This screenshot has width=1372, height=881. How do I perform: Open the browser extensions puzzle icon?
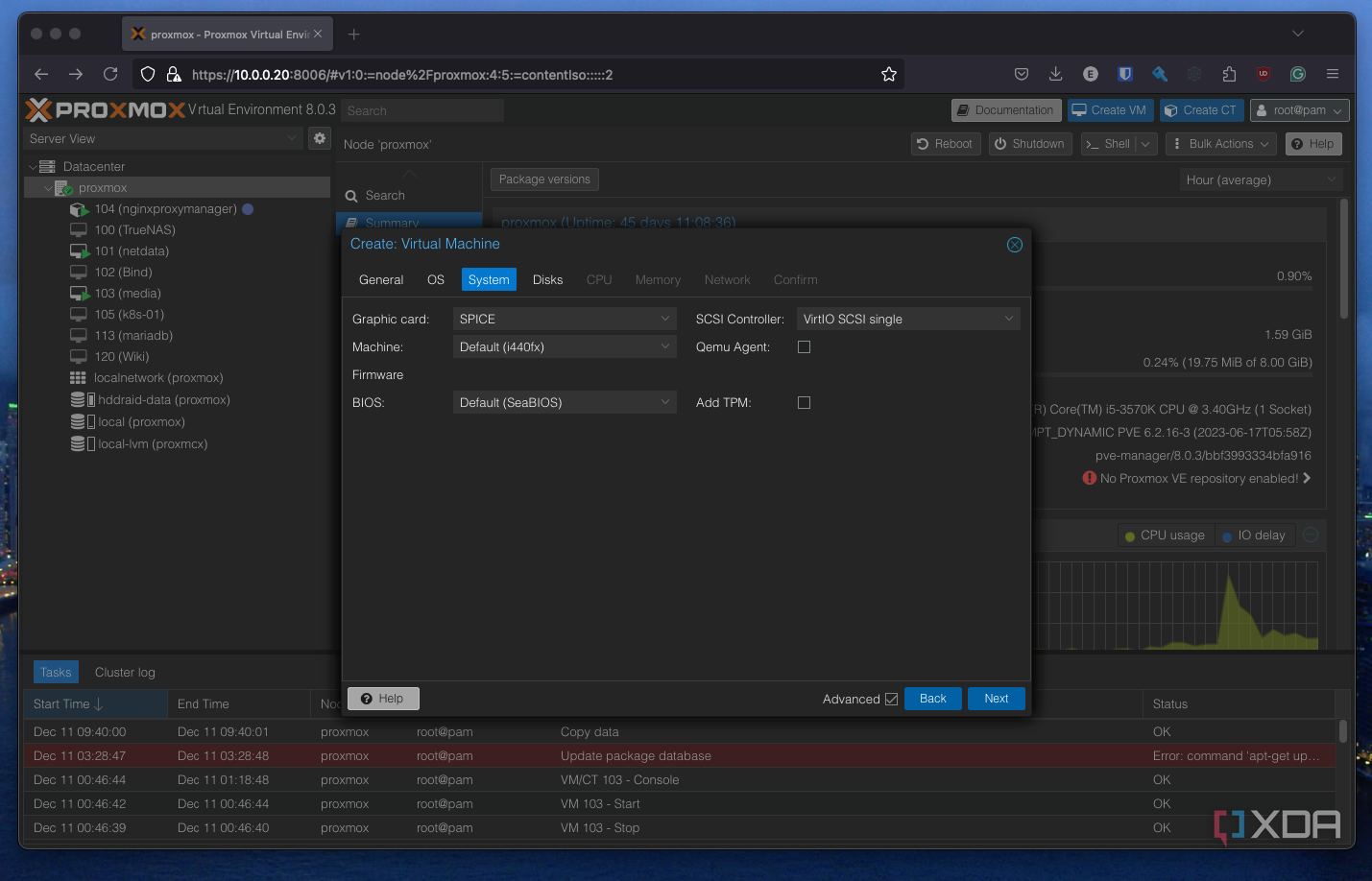click(1229, 74)
